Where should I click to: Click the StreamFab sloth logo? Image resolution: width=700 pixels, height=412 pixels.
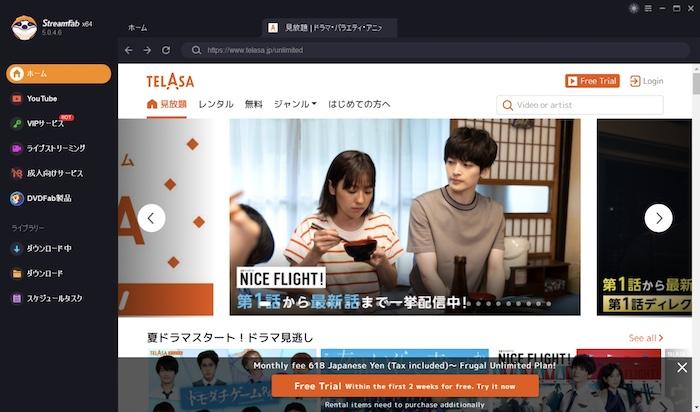[x=24, y=28]
